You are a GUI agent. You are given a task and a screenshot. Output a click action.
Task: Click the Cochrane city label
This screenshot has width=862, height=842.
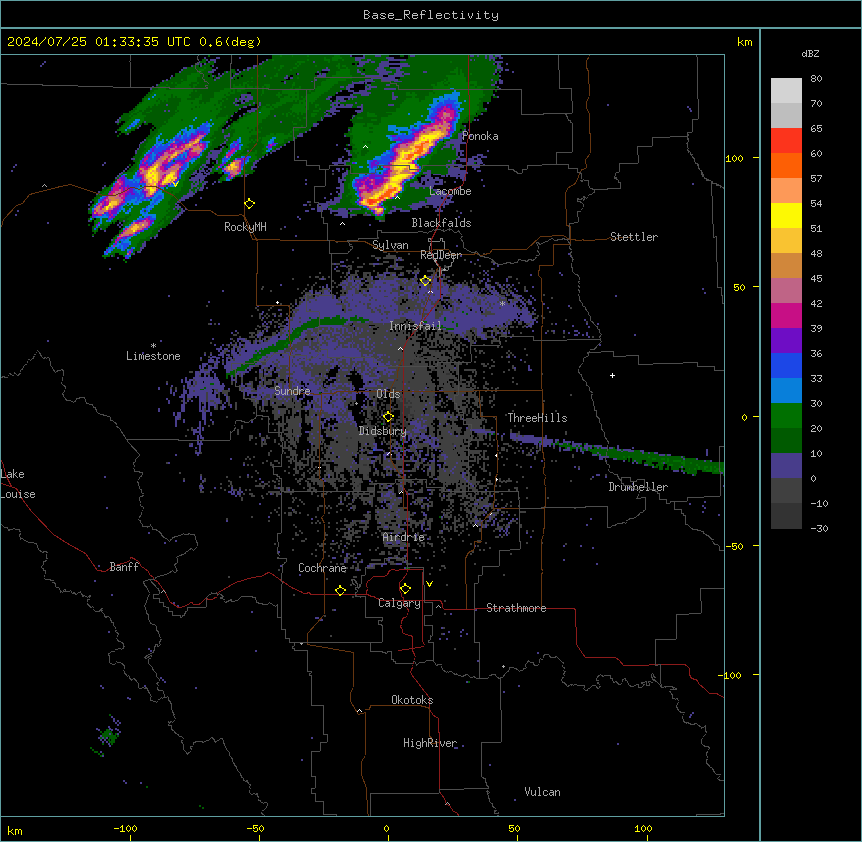coord(322,568)
